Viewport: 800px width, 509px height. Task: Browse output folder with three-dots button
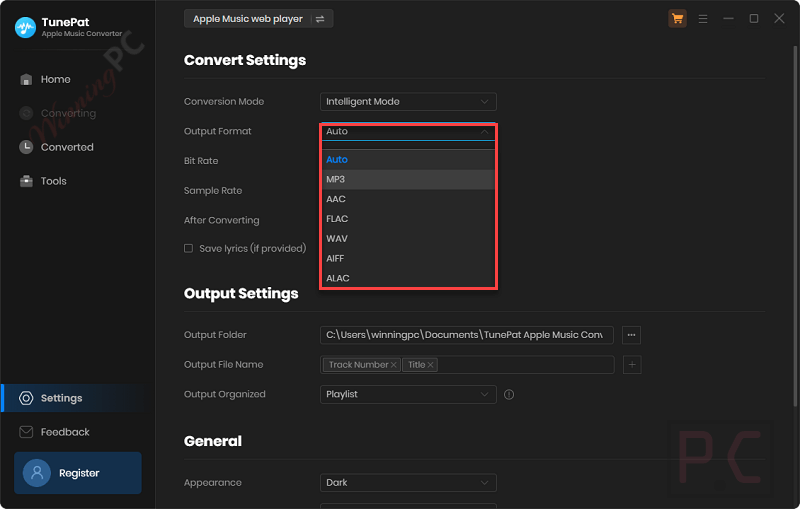pos(631,335)
